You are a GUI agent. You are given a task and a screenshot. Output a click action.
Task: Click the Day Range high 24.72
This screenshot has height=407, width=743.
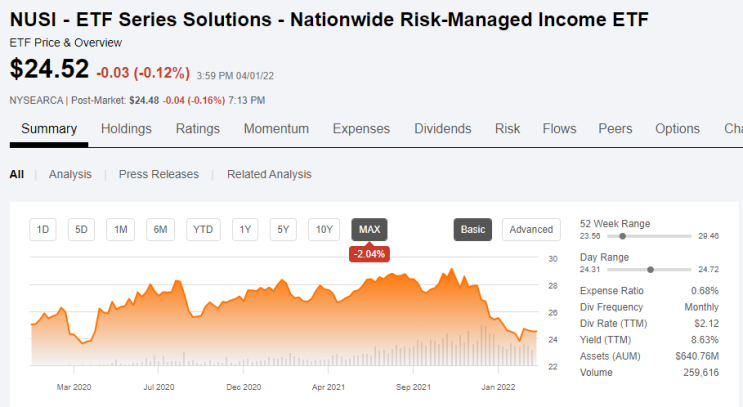[x=708, y=270]
